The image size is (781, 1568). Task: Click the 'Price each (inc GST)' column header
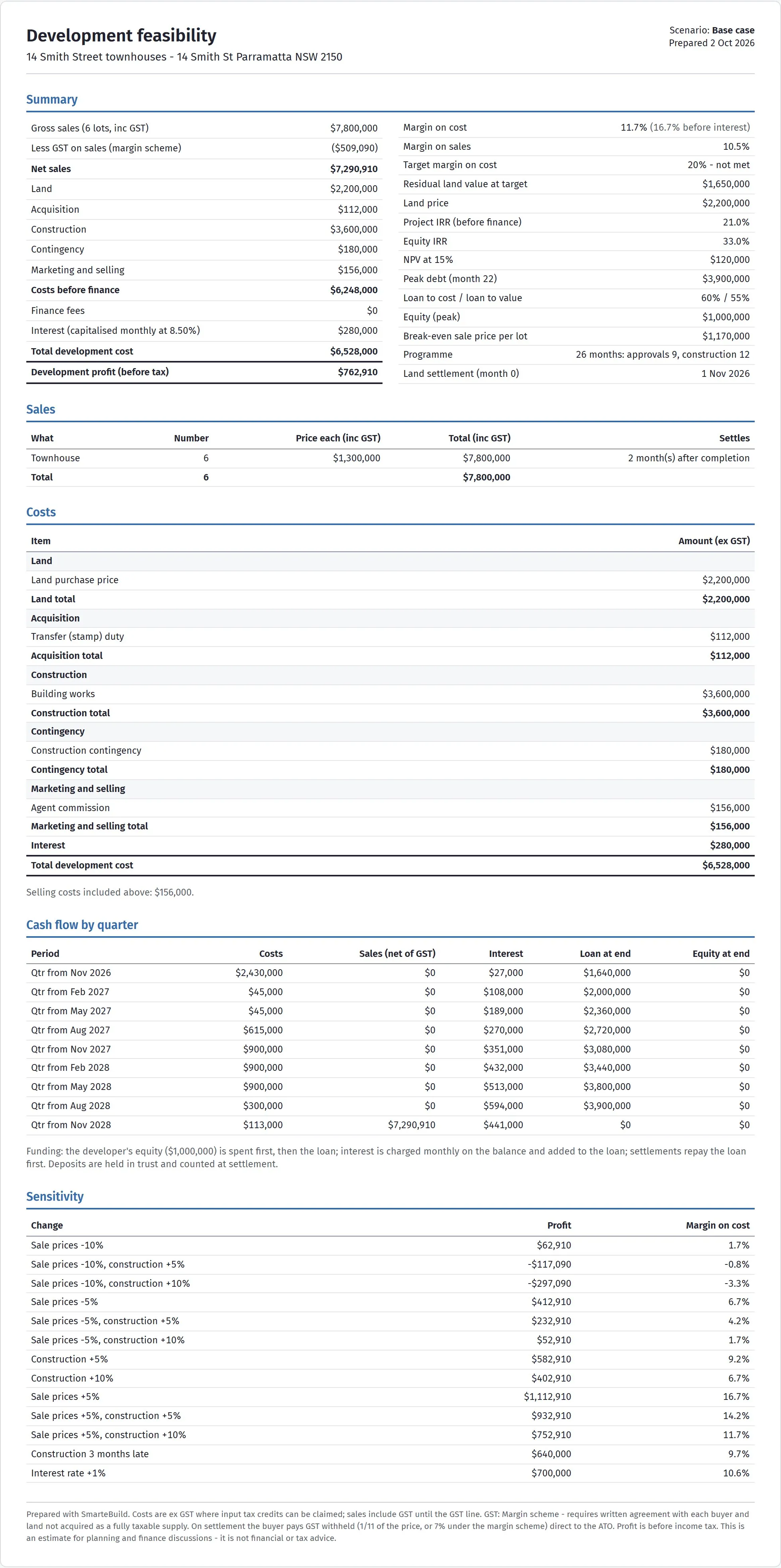338,438
